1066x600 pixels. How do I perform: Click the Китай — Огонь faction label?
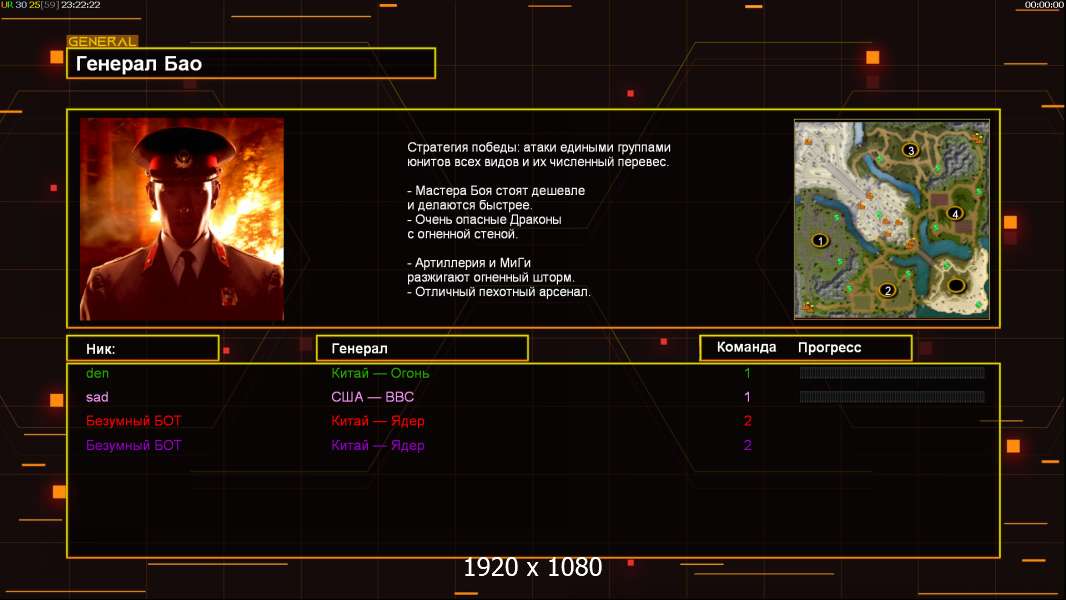(380, 373)
